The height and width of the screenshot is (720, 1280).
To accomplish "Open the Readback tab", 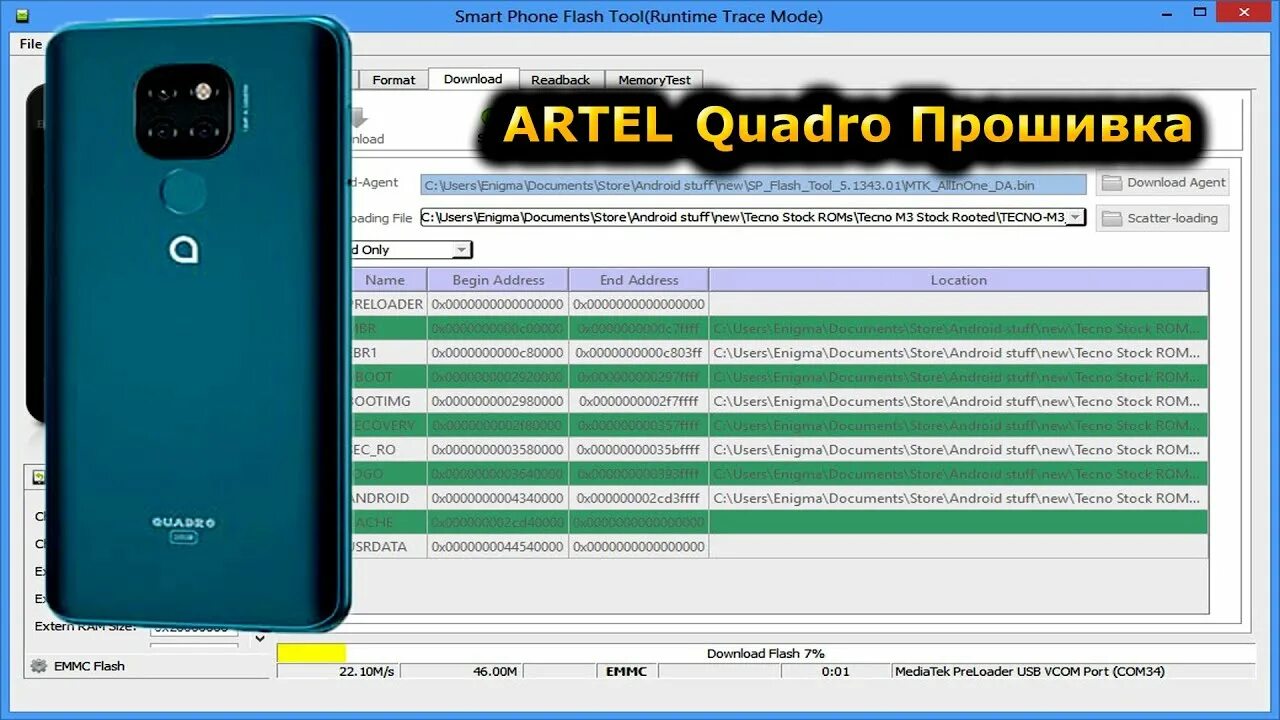I will coord(560,80).
